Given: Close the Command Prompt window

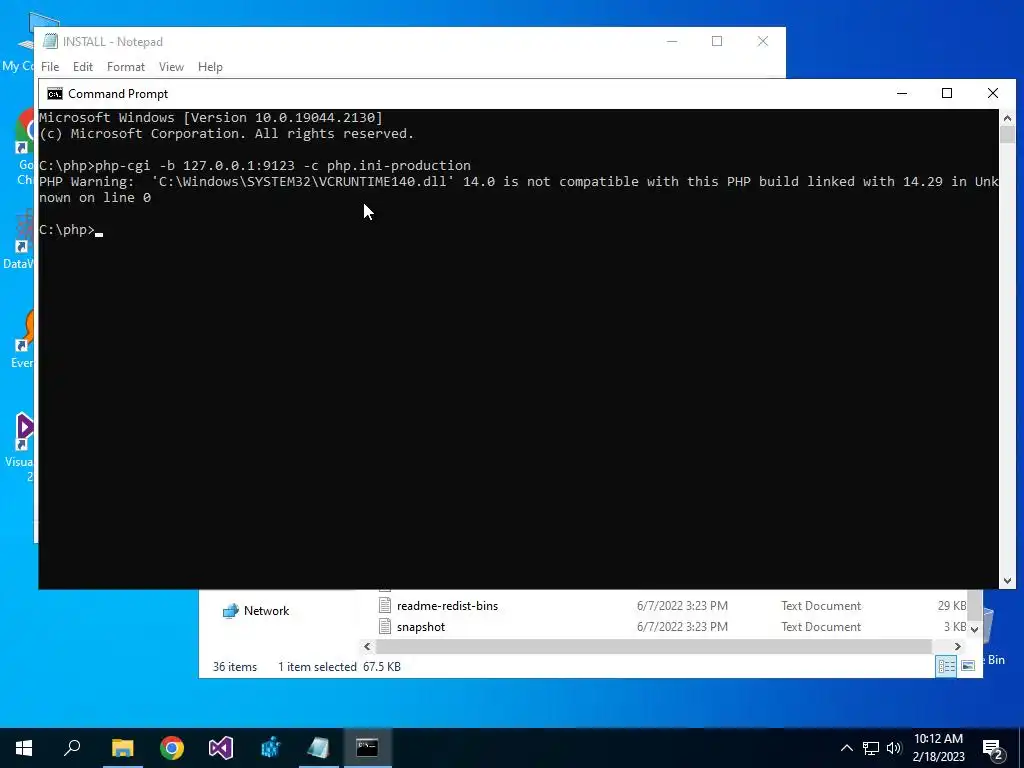Looking at the screenshot, I should [993, 93].
